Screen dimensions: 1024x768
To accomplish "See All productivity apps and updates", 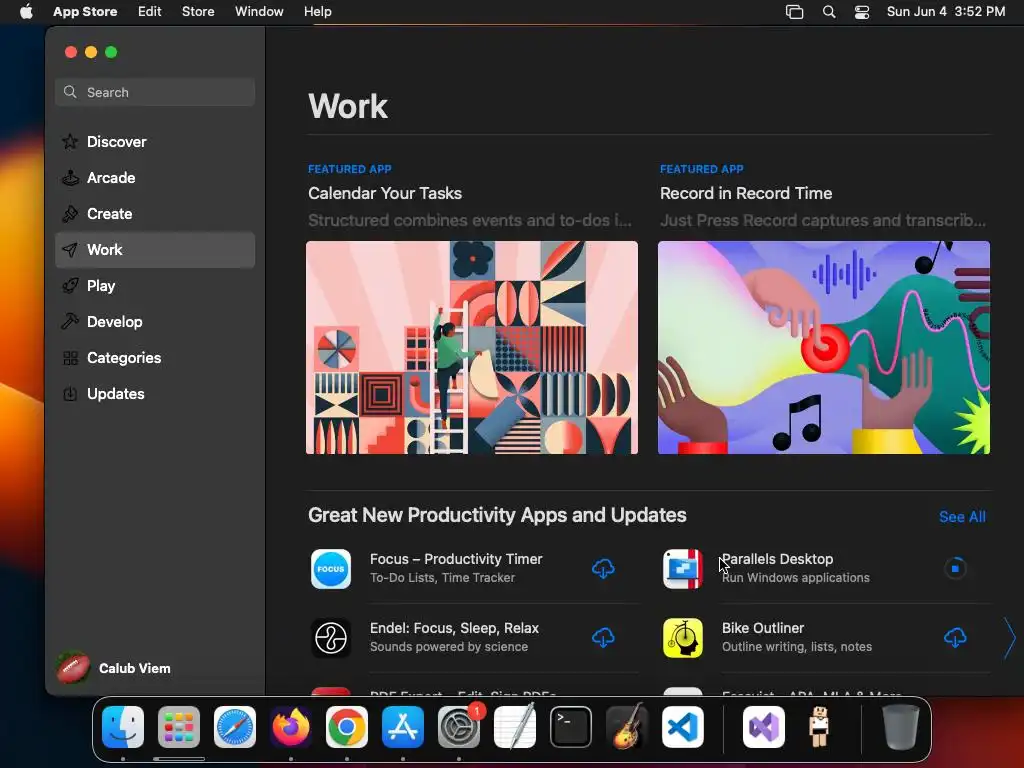I will click(962, 517).
